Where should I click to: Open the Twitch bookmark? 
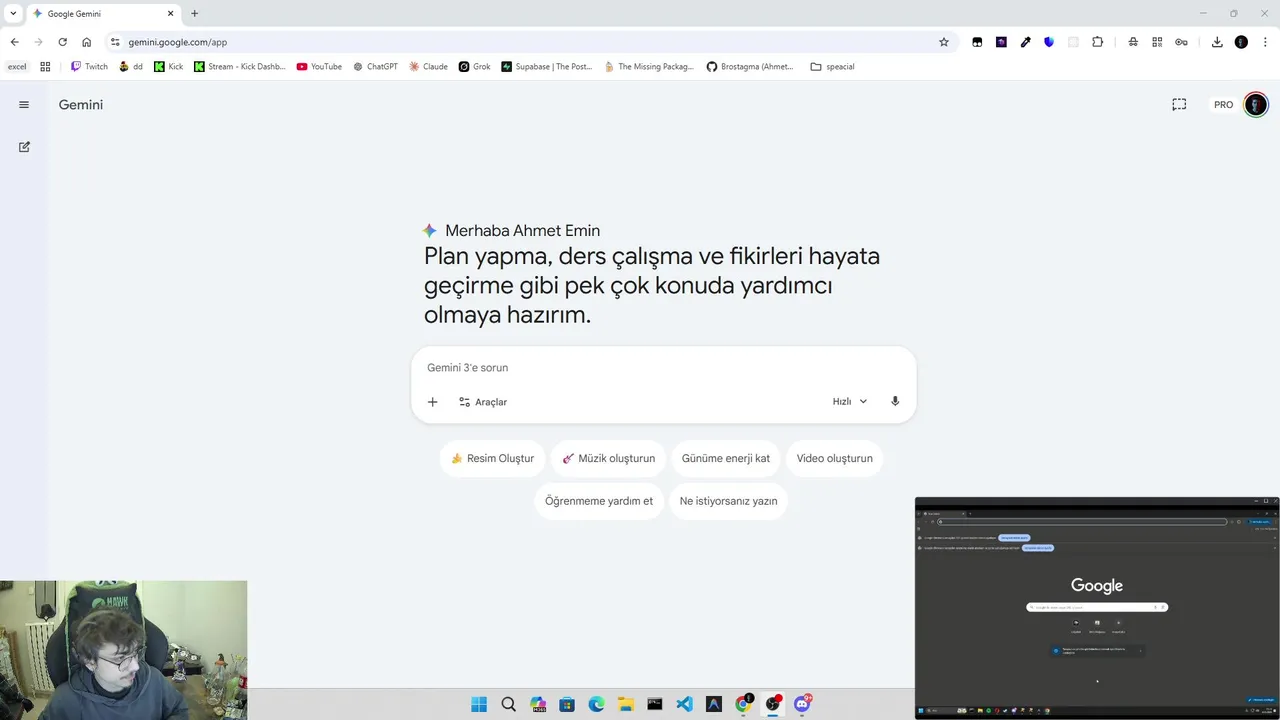pos(89,67)
